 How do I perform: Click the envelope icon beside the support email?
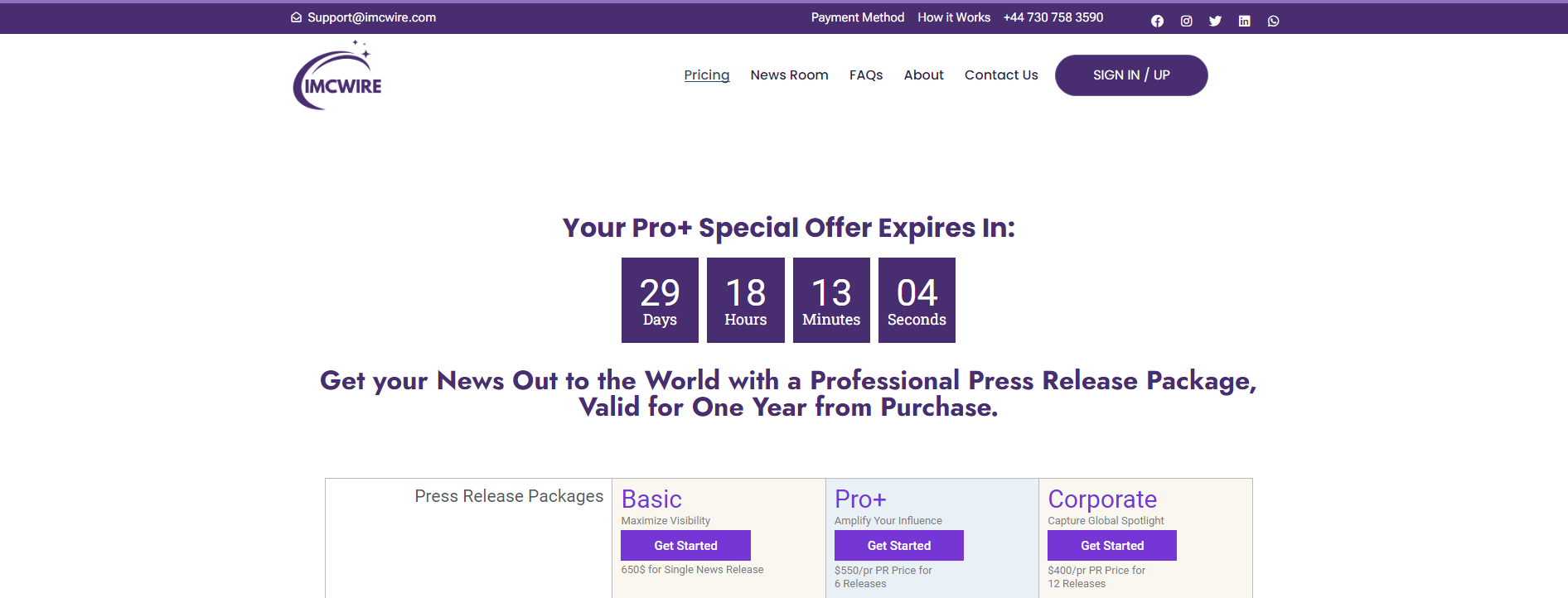coord(296,17)
